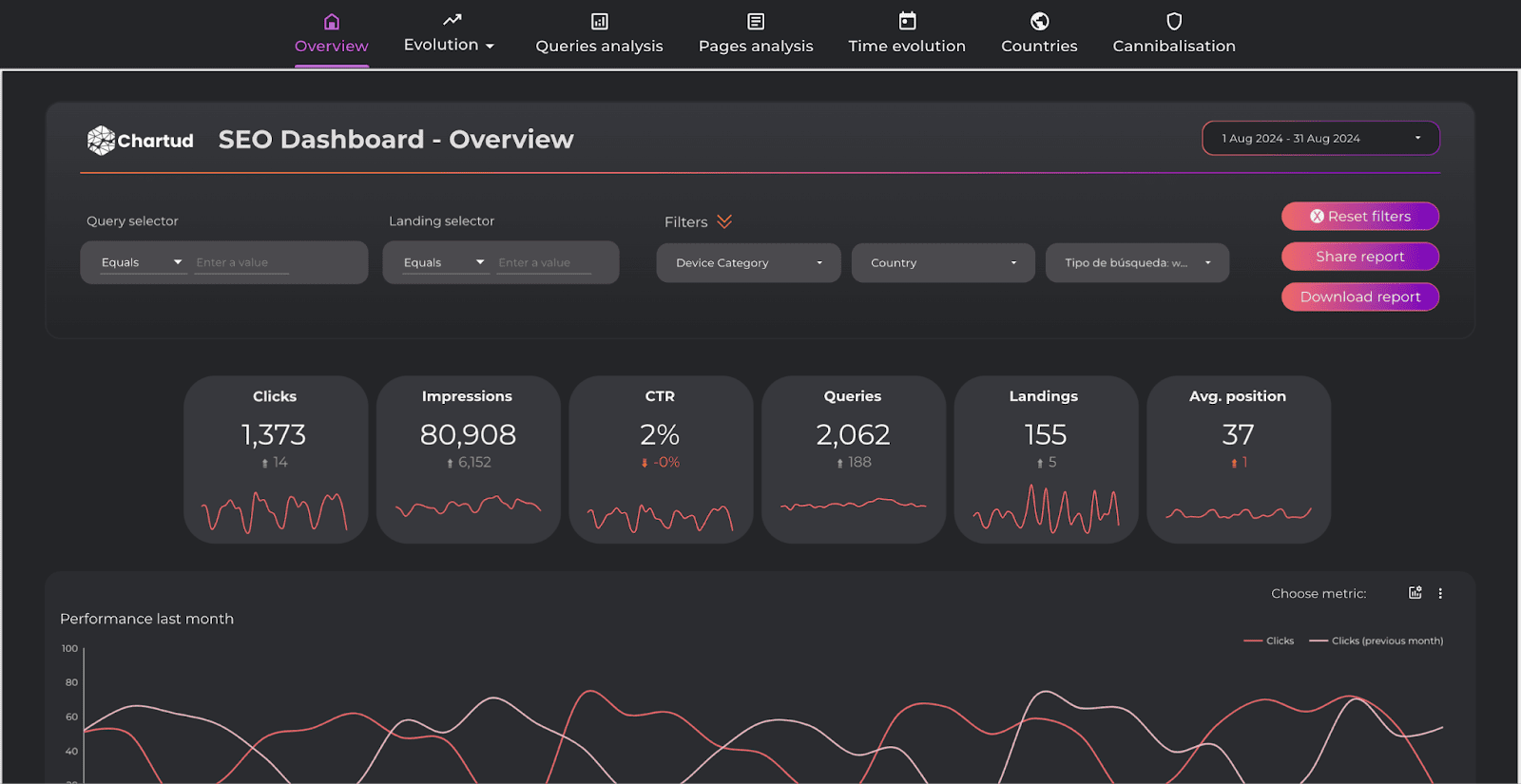Image resolution: width=1521 pixels, height=784 pixels.
Task: Open the three-dot chart options menu
Action: [1440, 593]
